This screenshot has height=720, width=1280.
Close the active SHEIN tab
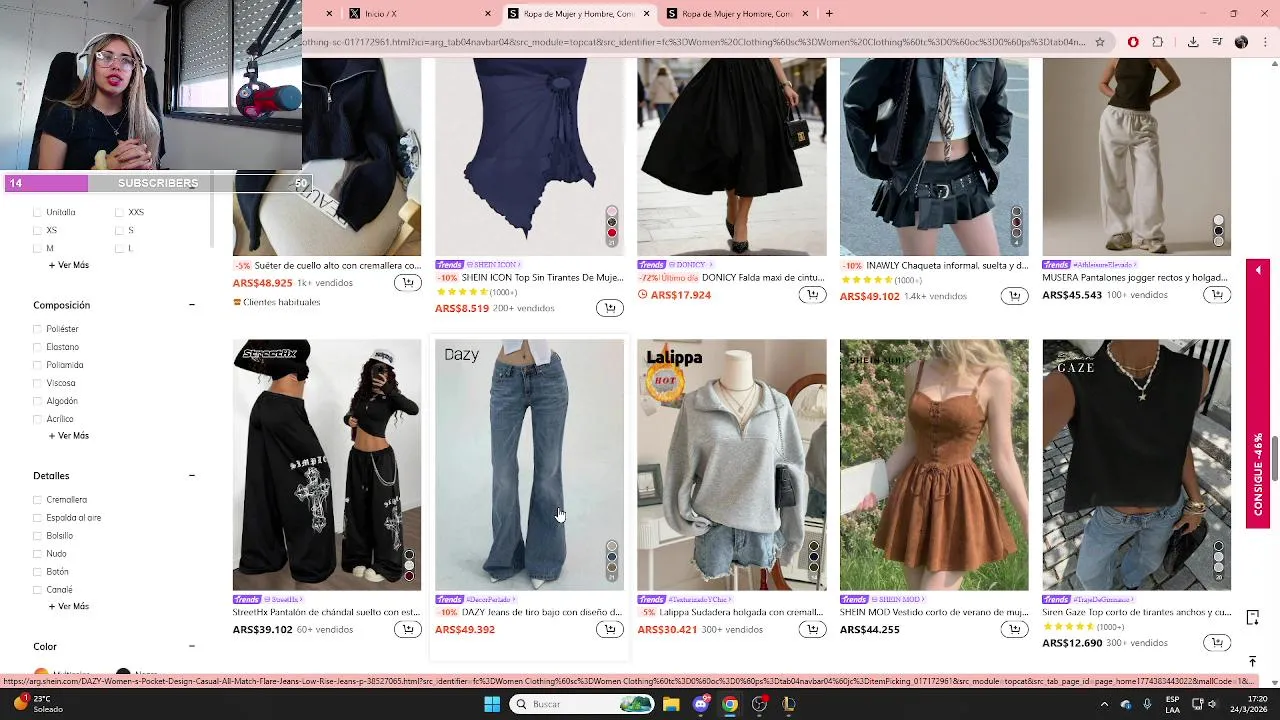646,14
